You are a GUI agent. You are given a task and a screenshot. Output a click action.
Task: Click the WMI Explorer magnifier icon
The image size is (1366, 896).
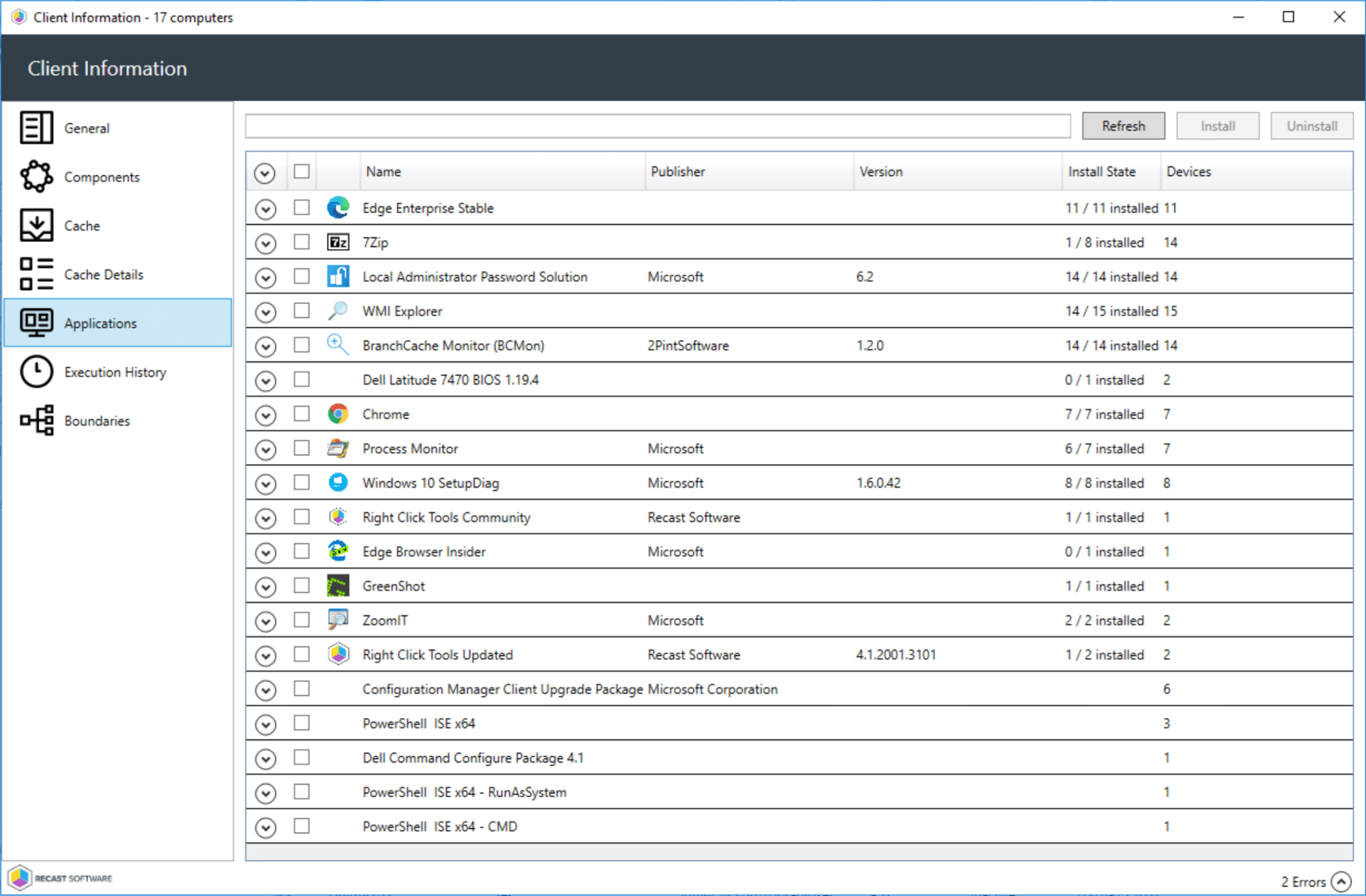338,311
